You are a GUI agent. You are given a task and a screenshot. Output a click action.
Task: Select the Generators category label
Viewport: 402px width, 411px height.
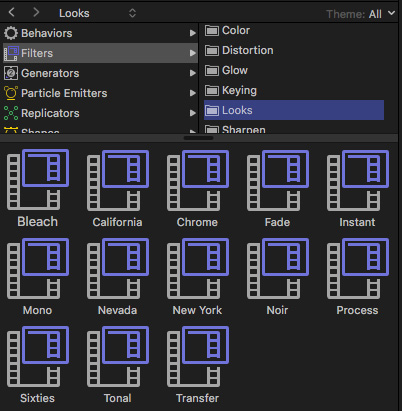click(50, 73)
